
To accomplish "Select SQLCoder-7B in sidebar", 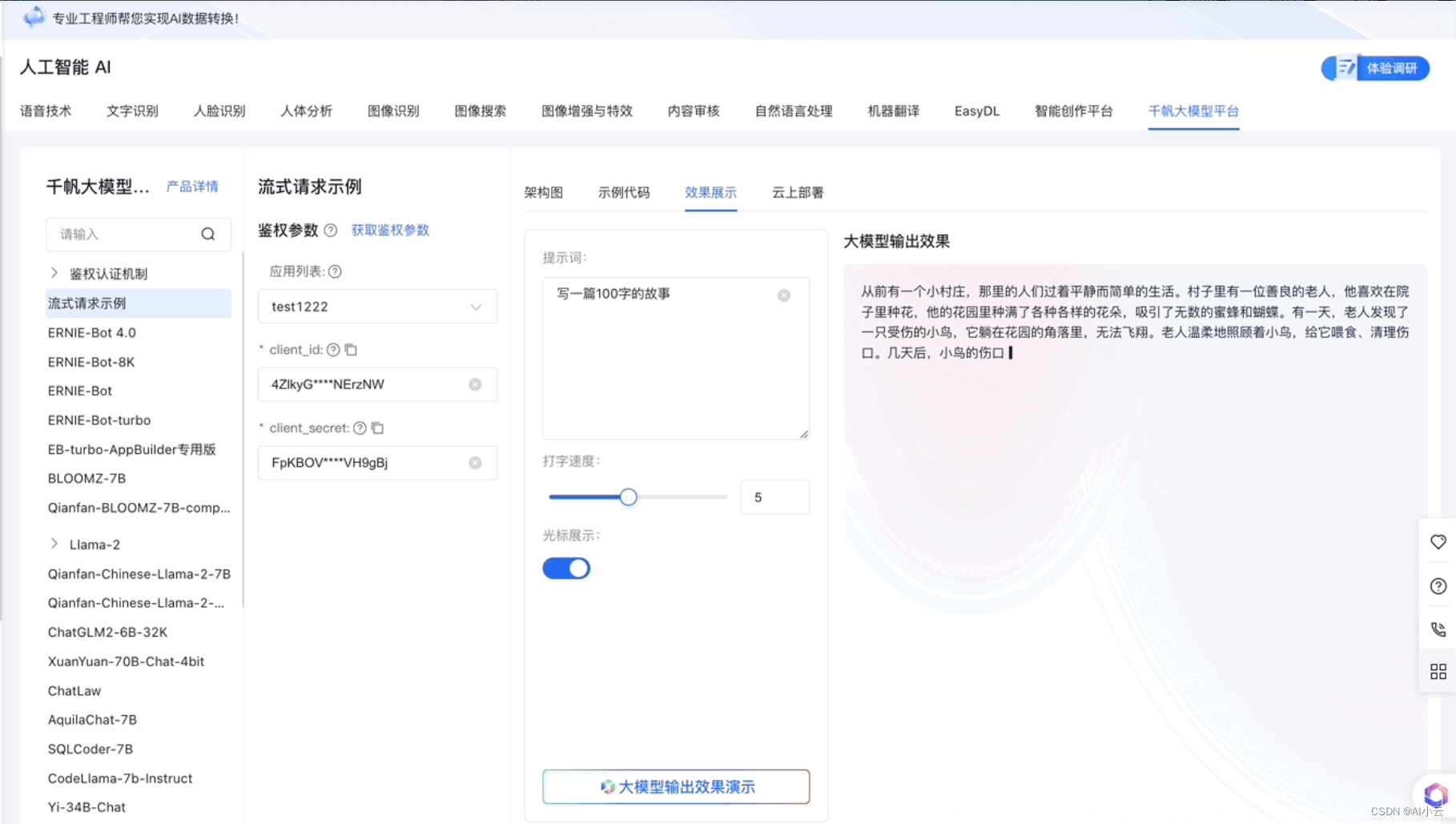I will (90, 750).
